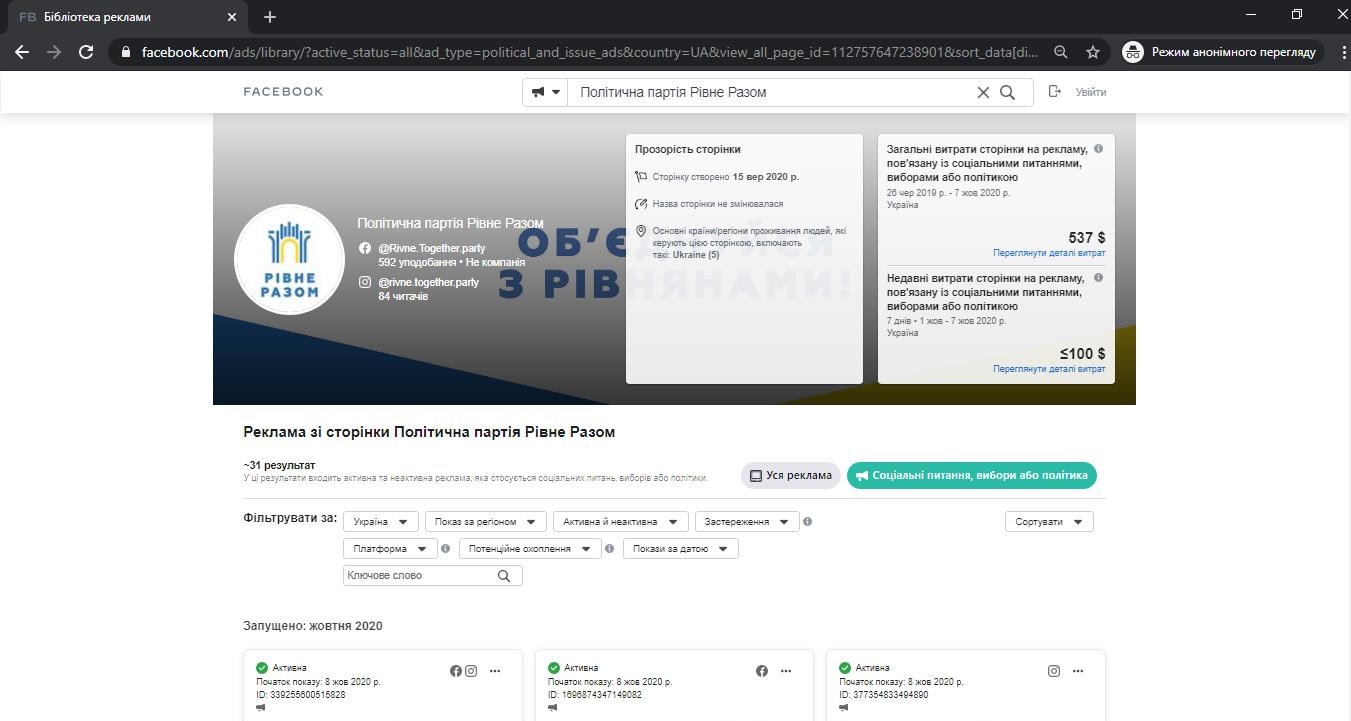Open a new browser tab

[270, 17]
